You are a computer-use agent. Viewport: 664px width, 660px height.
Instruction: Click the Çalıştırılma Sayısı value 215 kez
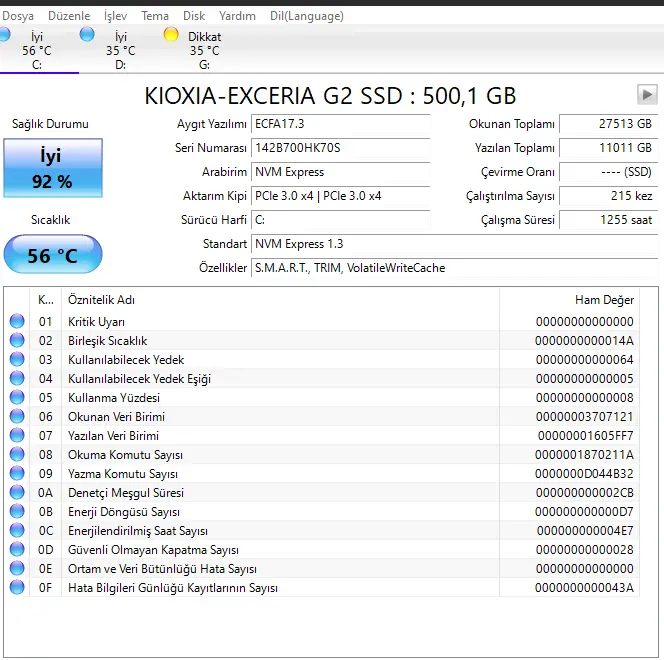pos(609,196)
